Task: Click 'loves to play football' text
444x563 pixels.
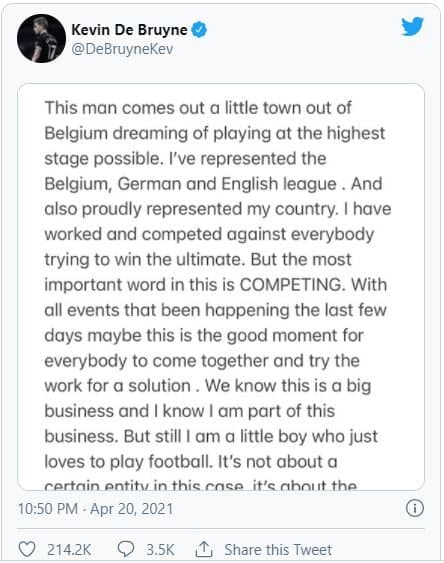Action: 128,462
